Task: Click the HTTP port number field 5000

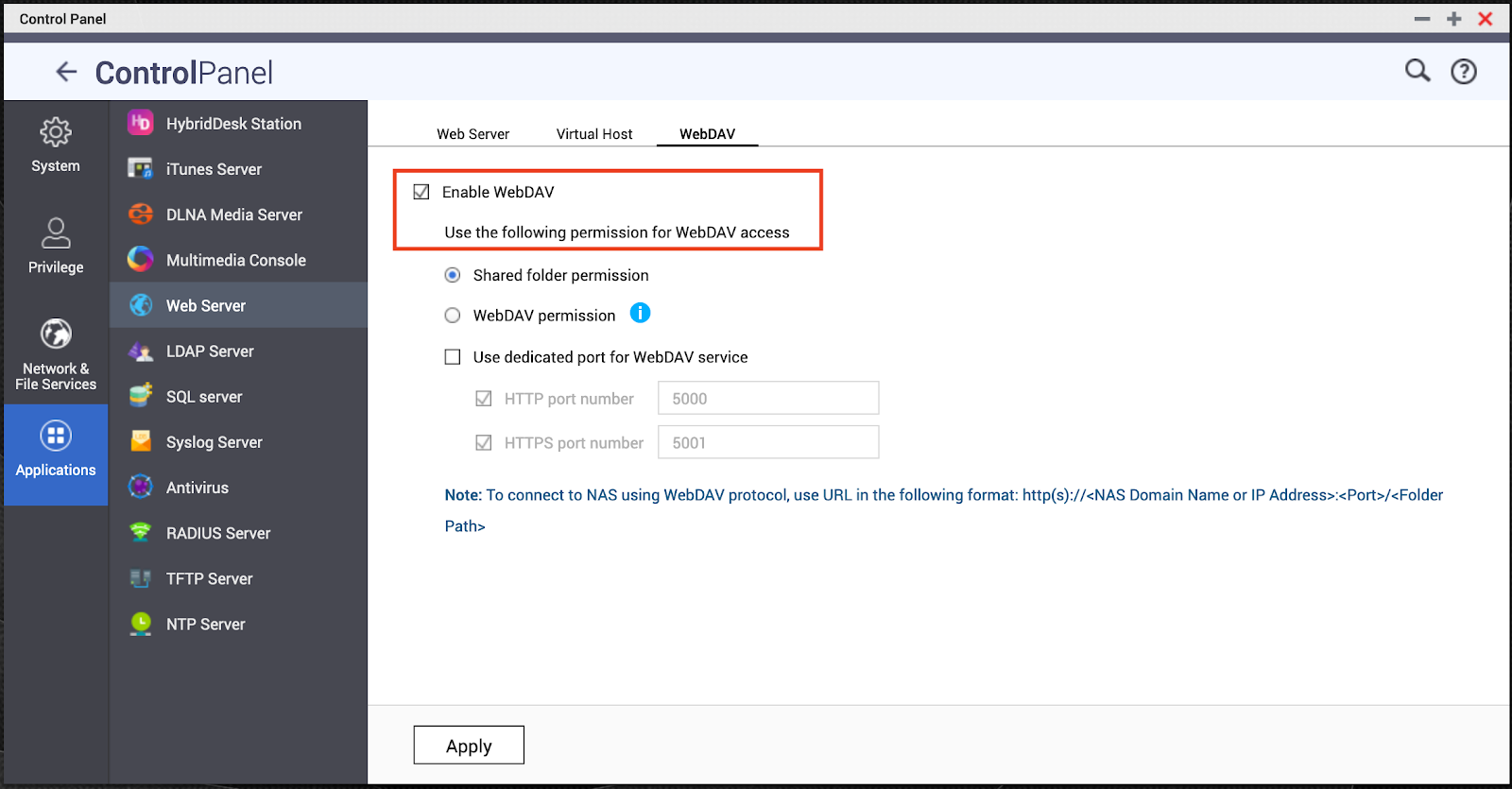Action: [x=768, y=398]
